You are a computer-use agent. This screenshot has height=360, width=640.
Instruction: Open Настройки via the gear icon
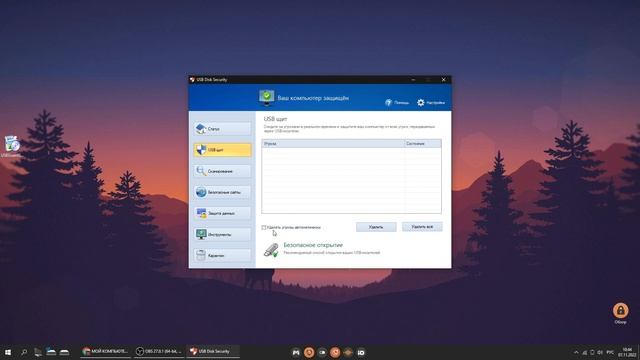click(x=421, y=102)
